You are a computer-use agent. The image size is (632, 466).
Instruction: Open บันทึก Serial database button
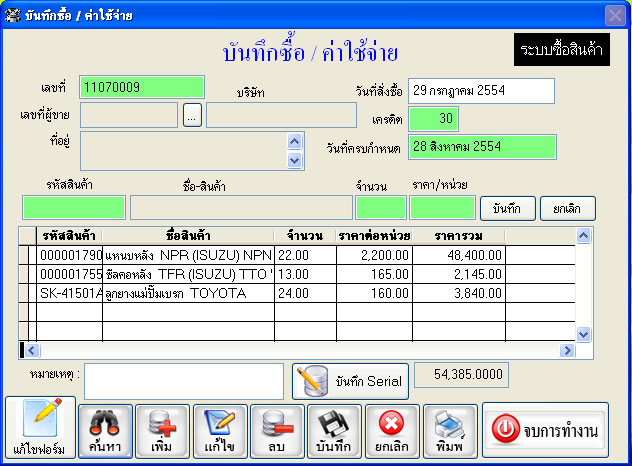[350, 381]
